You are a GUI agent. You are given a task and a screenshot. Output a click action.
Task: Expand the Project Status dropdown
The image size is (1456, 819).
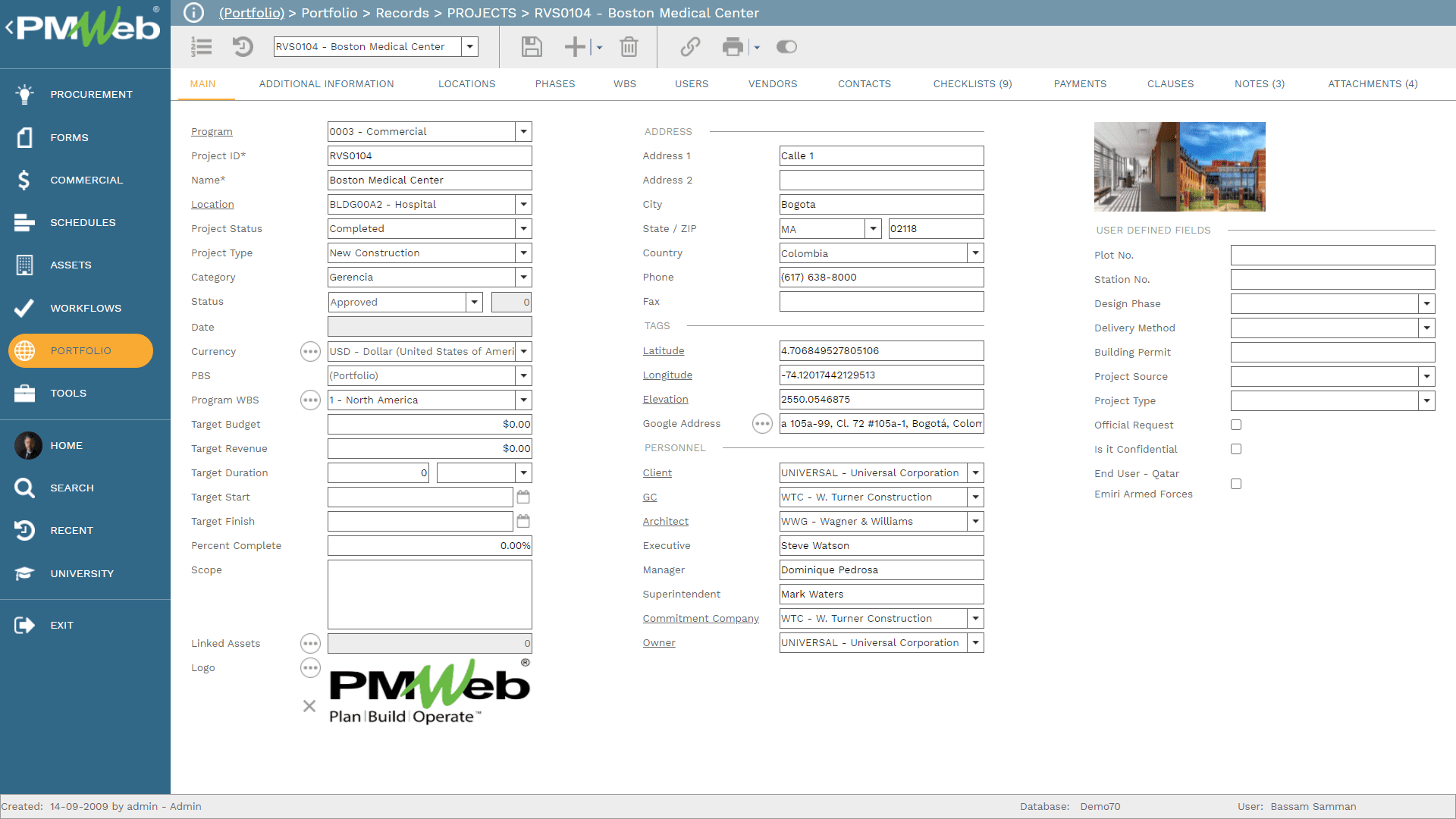523,228
